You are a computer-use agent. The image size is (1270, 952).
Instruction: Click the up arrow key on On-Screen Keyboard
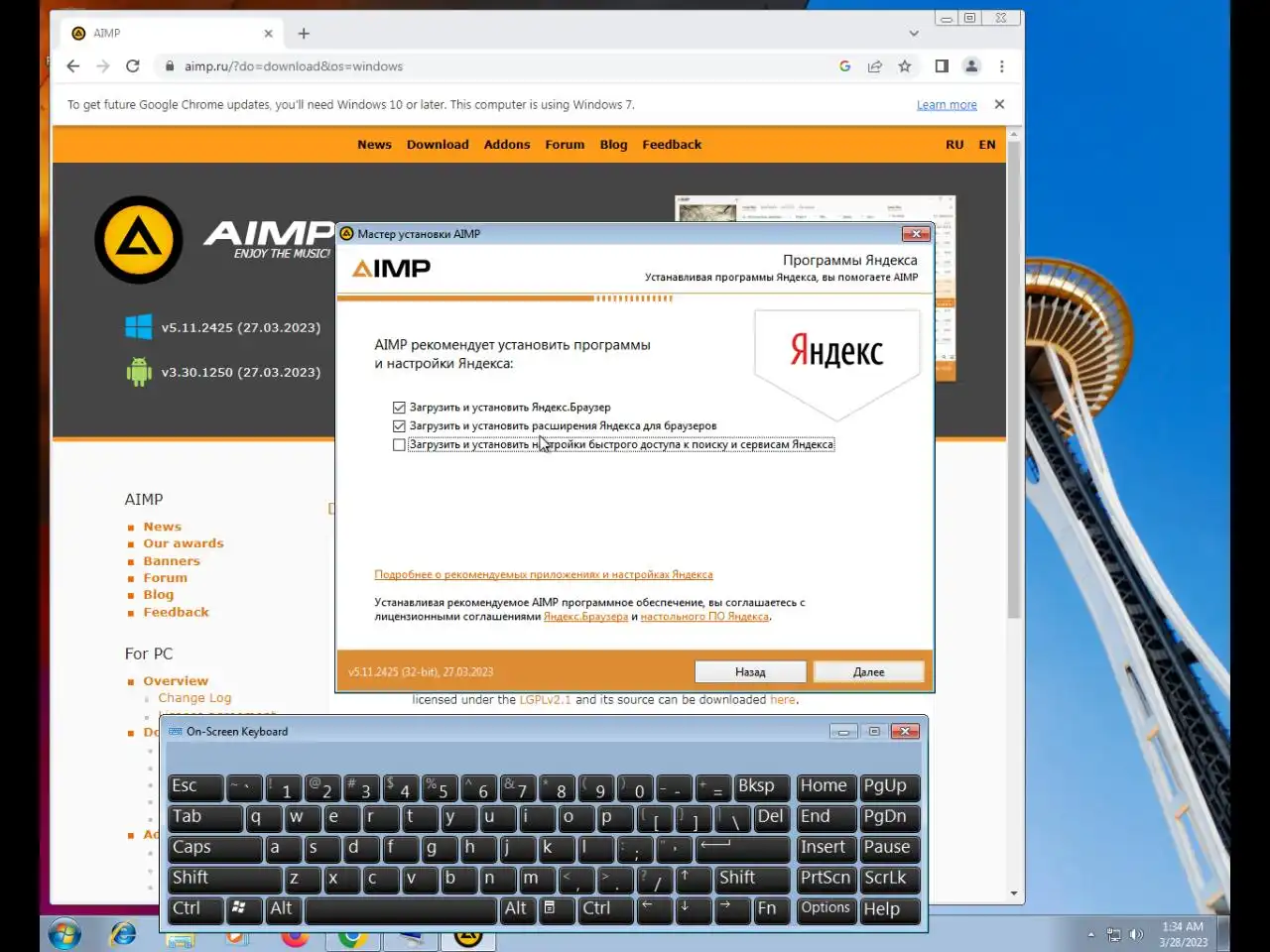(694, 879)
